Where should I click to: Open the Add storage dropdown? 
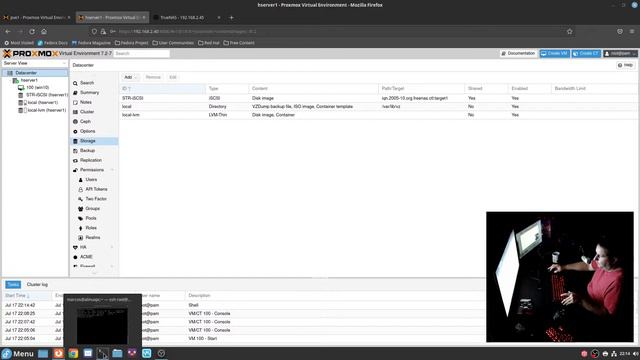pyautogui.click(x=131, y=77)
